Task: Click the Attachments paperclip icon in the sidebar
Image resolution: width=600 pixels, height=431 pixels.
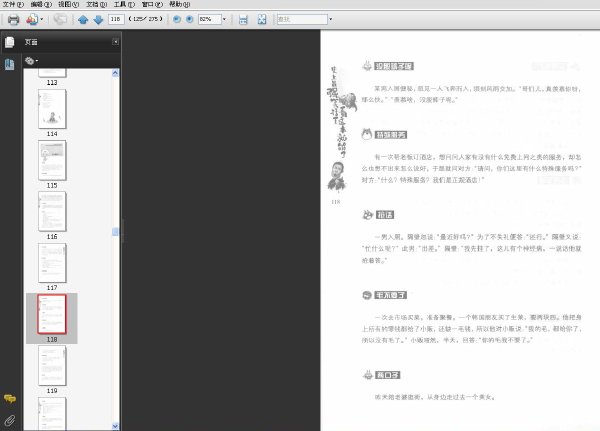Action: (10, 420)
